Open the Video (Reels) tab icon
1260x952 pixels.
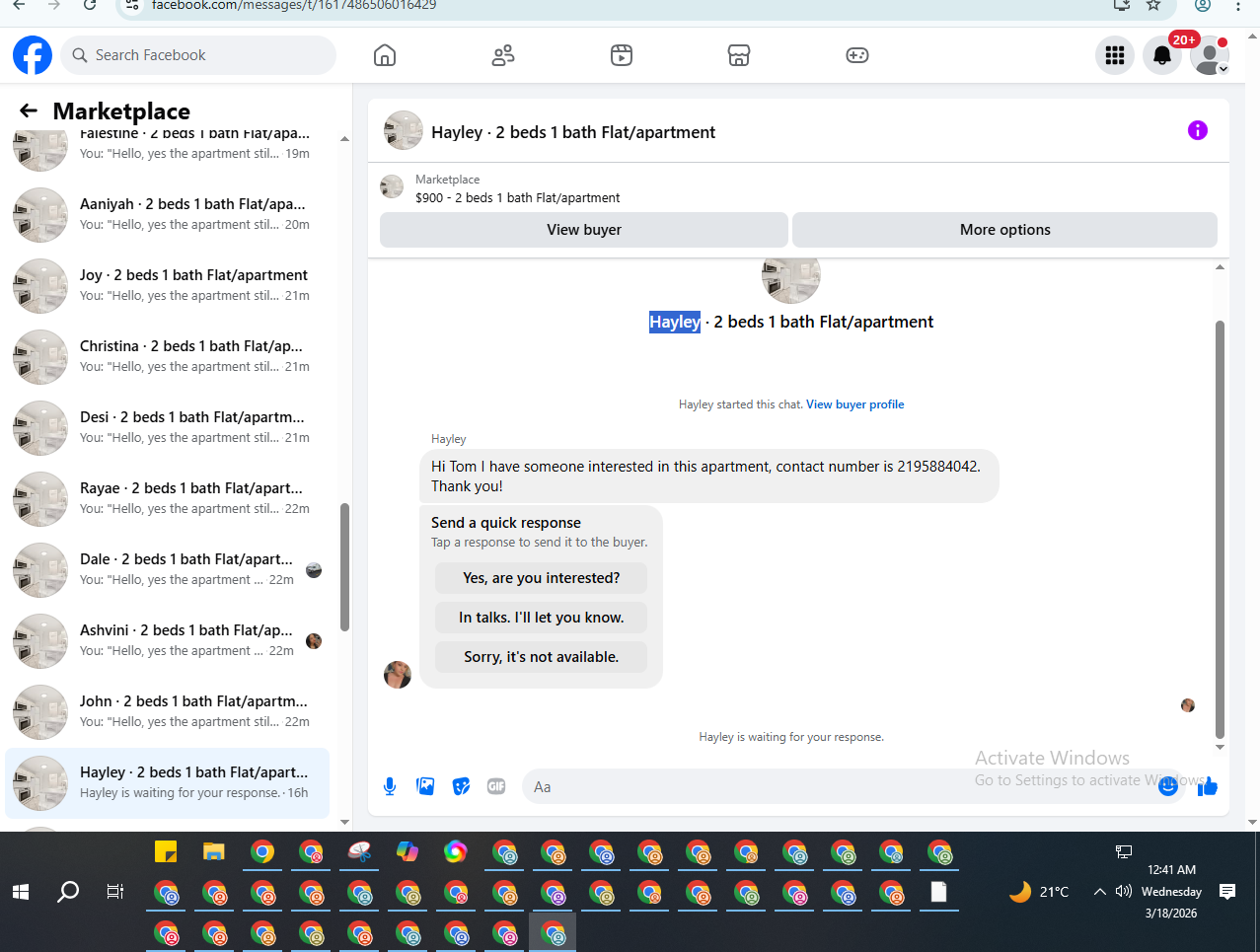click(622, 55)
